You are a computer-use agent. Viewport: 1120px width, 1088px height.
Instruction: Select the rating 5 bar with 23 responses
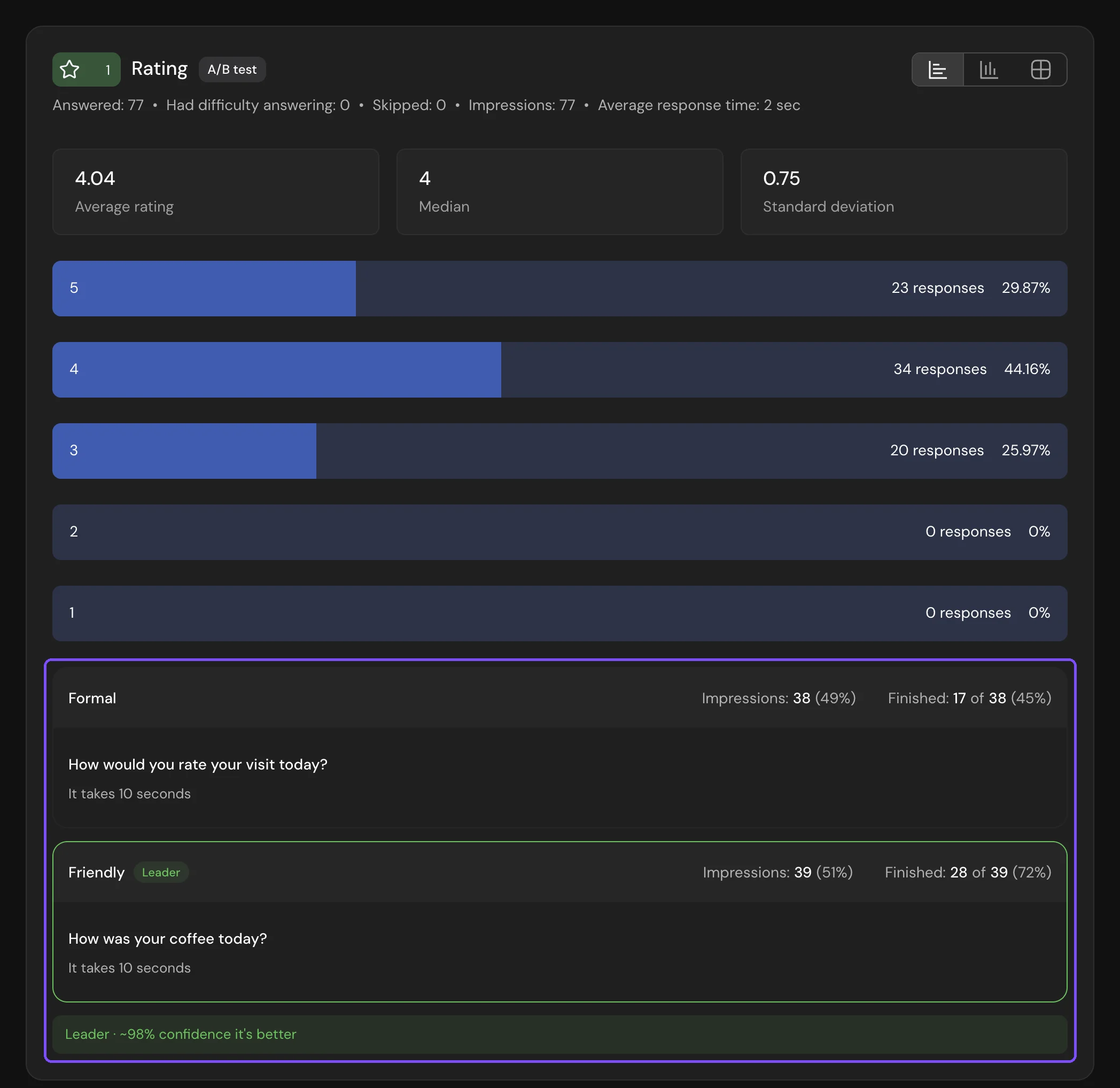click(x=559, y=289)
